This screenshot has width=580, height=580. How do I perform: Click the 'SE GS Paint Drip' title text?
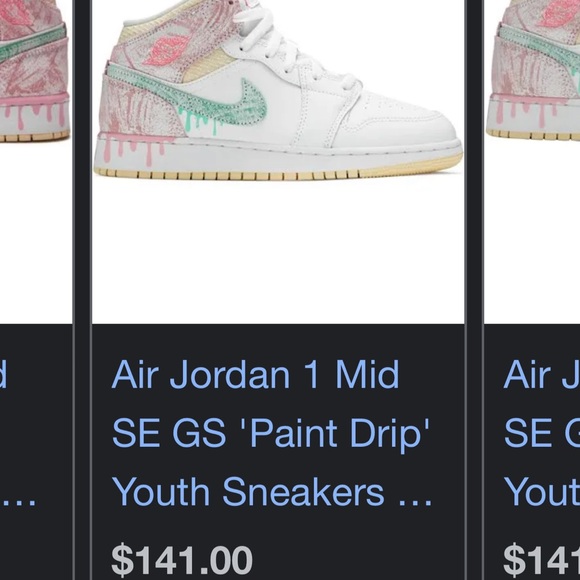click(x=270, y=433)
